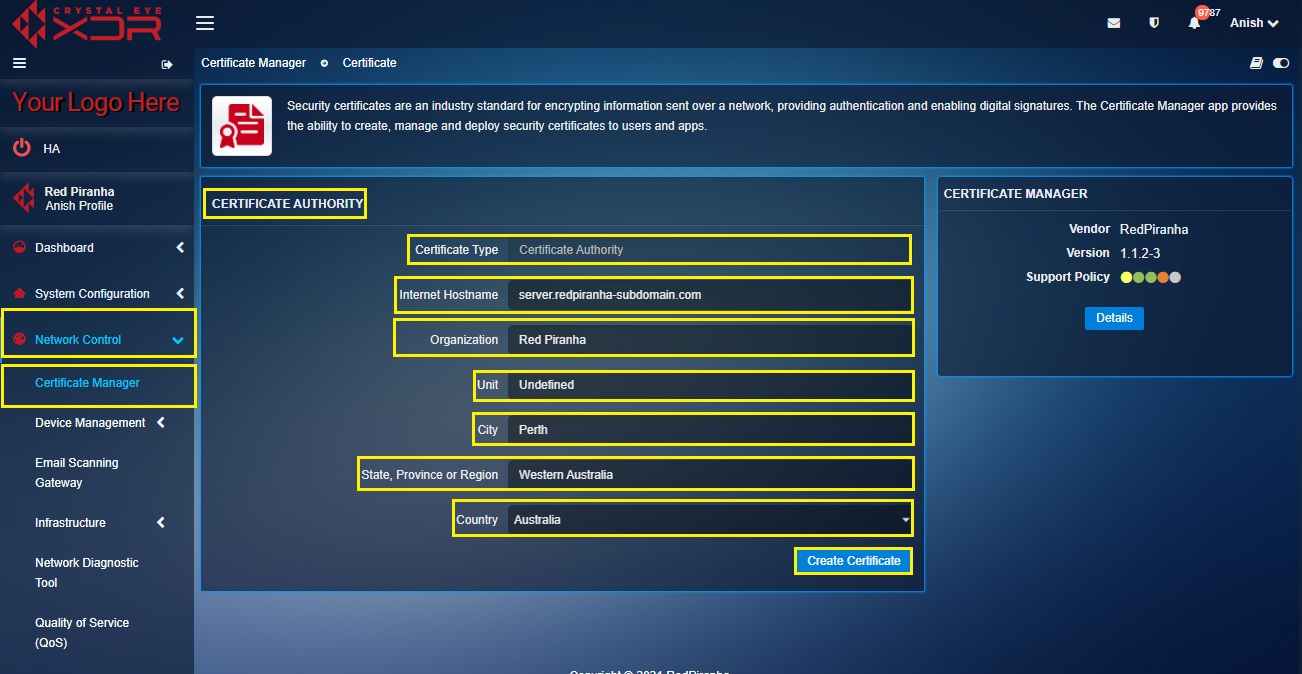This screenshot has height=674, width=1302.
Task: Open Email Scanning Gateway
Action: pyautogui.click(x=76, y=473)
